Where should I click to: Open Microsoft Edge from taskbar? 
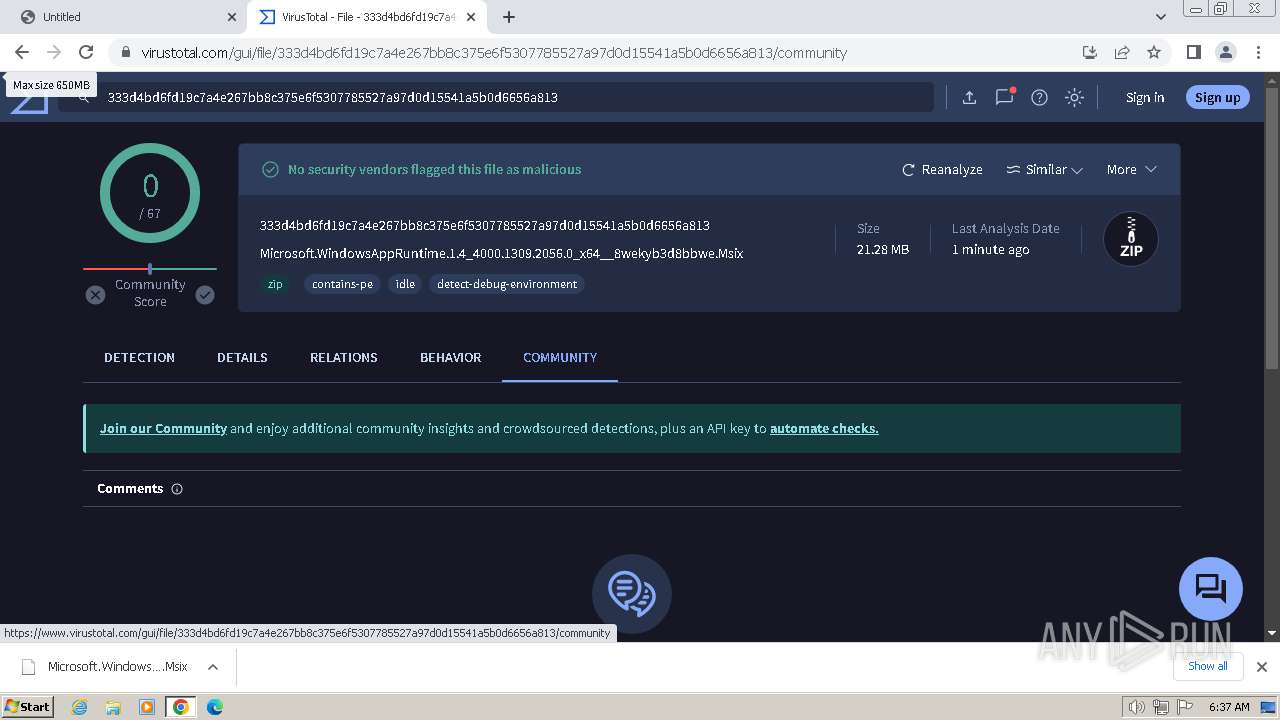[x=214, y=707]
